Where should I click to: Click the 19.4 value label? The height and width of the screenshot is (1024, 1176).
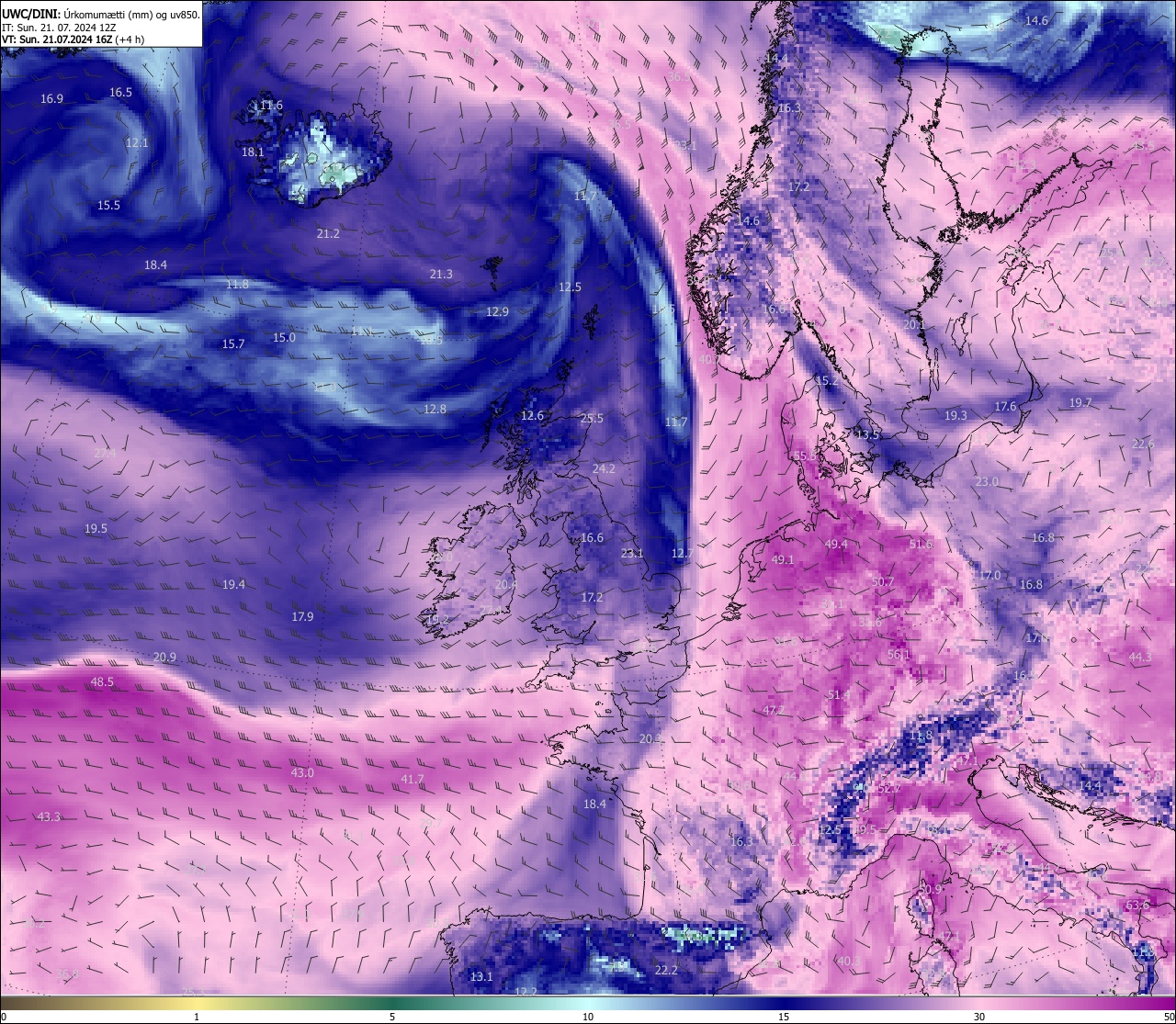tap(233, 585)
